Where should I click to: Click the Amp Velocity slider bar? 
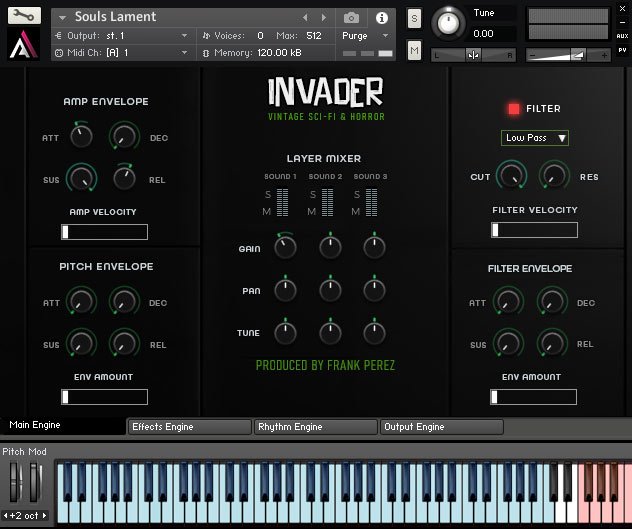(104, 232)
